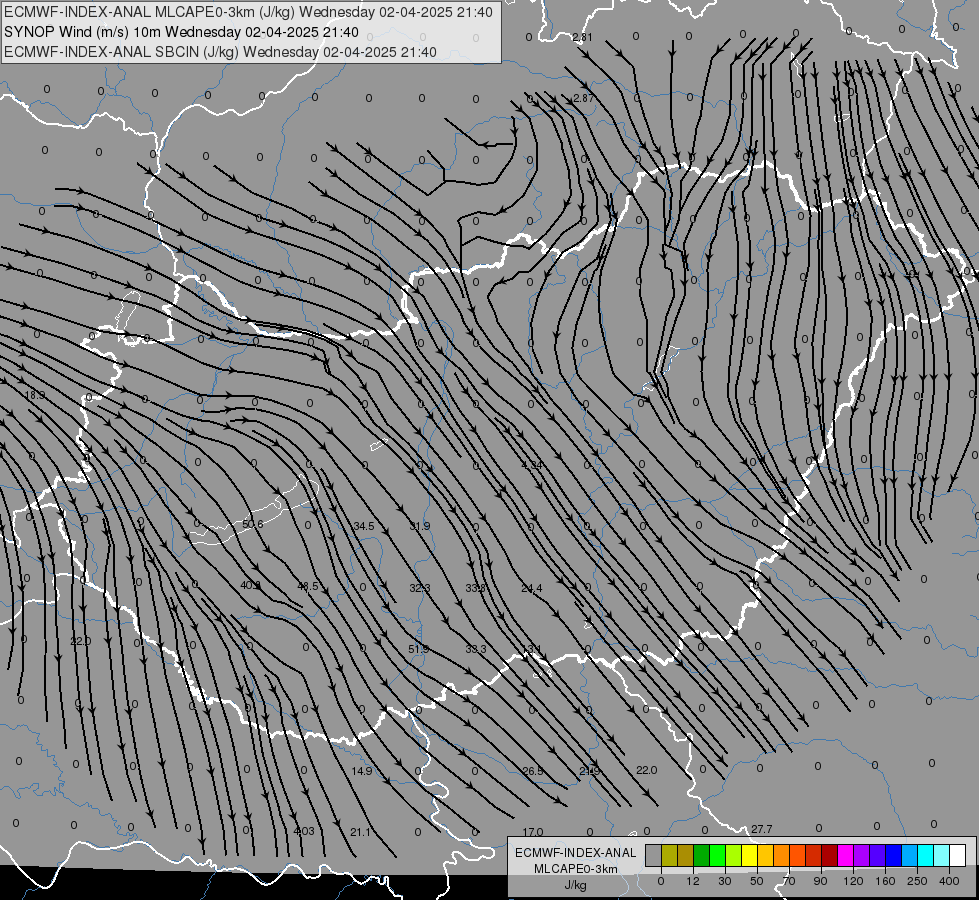
Task: Click the bright cyan legend swatch
Action: point(927,855)
